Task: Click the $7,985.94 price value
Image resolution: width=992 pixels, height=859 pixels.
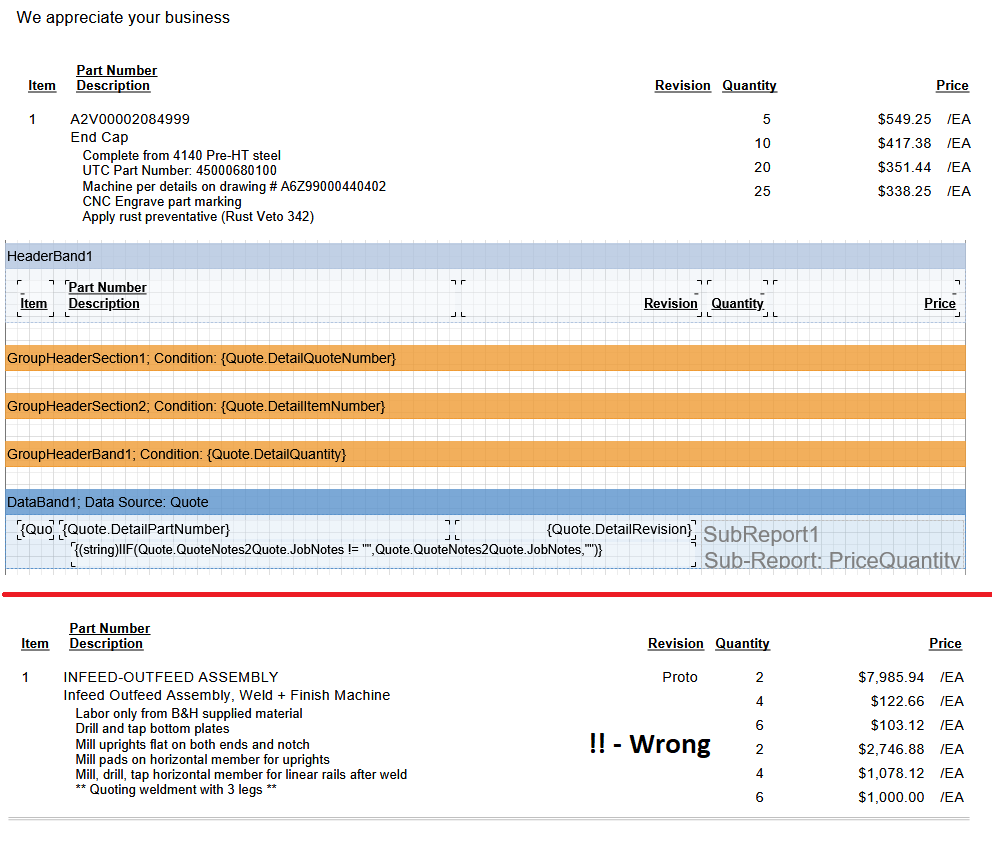Action: (891, 677)
